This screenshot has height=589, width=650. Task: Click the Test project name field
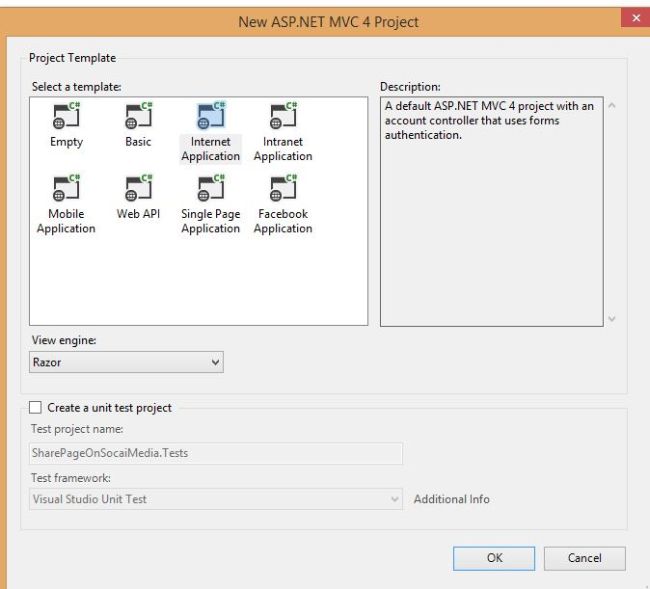pyautogui.click(x=216, y=453)
